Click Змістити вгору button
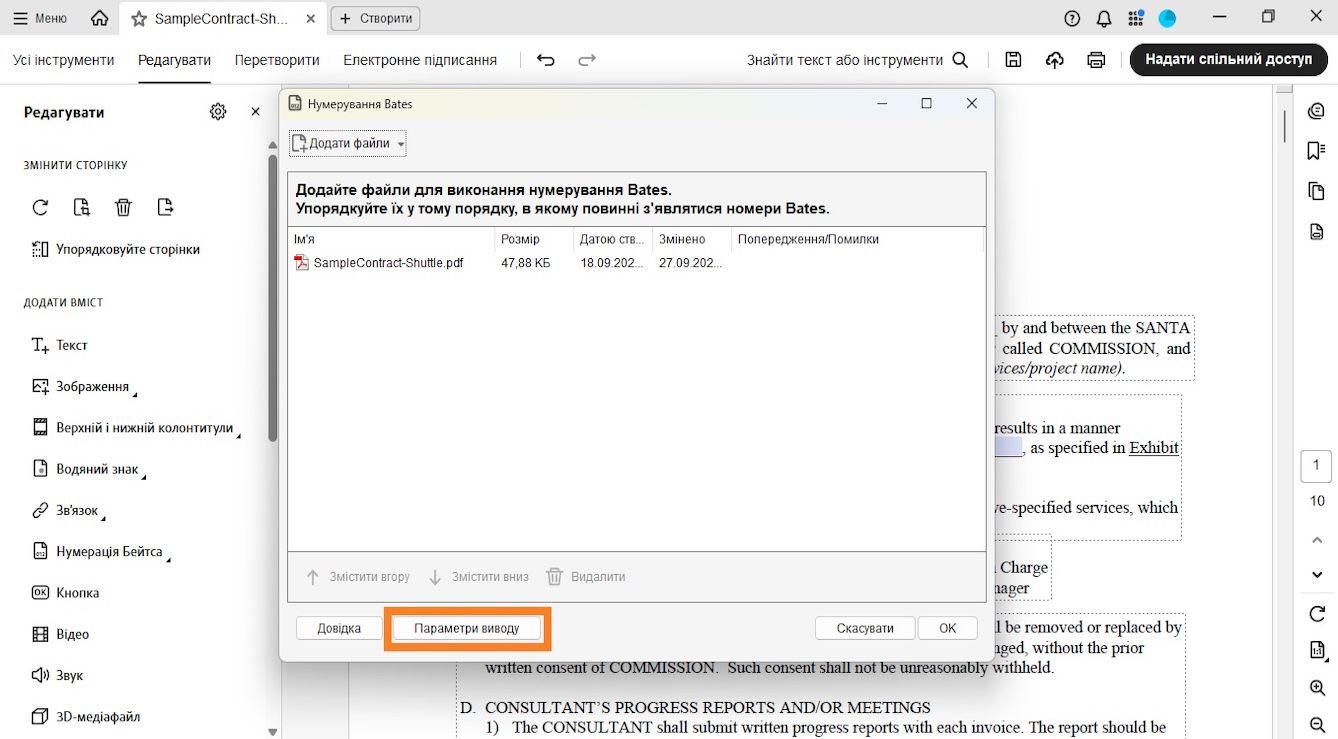1338x739 pixels. pos(357,577)
